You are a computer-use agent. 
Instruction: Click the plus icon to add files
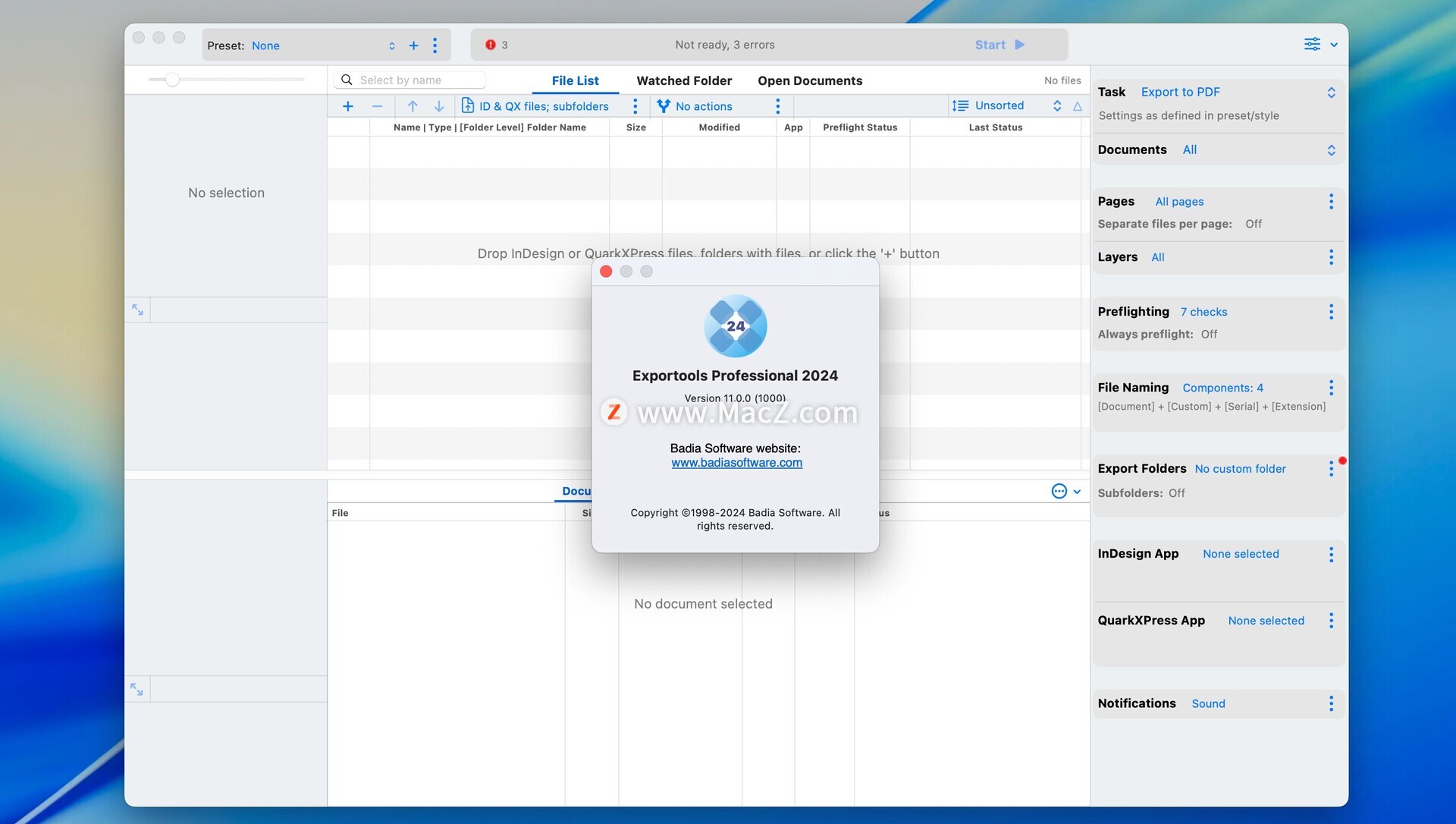pos(348,106)
